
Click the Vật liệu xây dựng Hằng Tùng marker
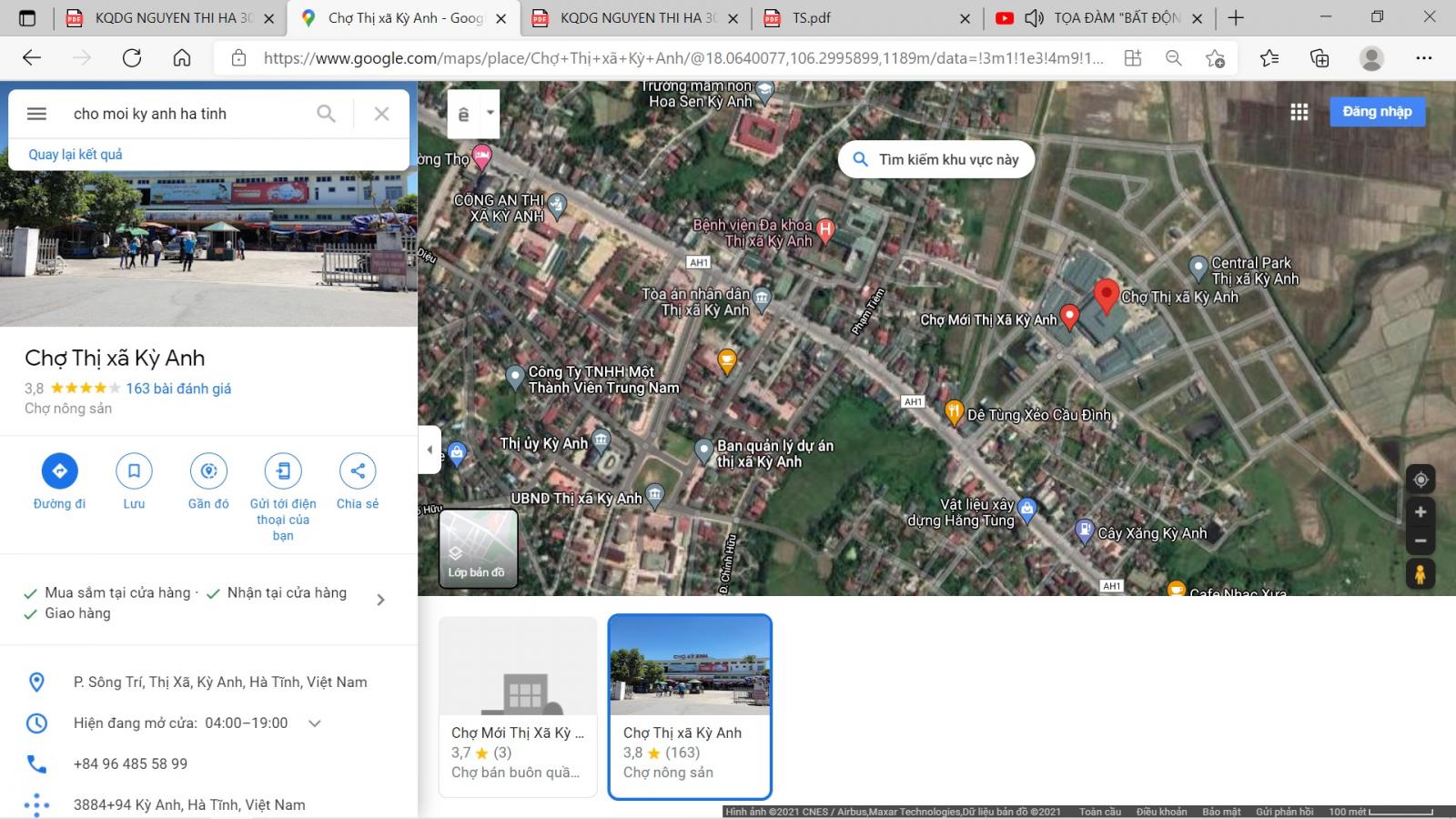[1027, 510]
